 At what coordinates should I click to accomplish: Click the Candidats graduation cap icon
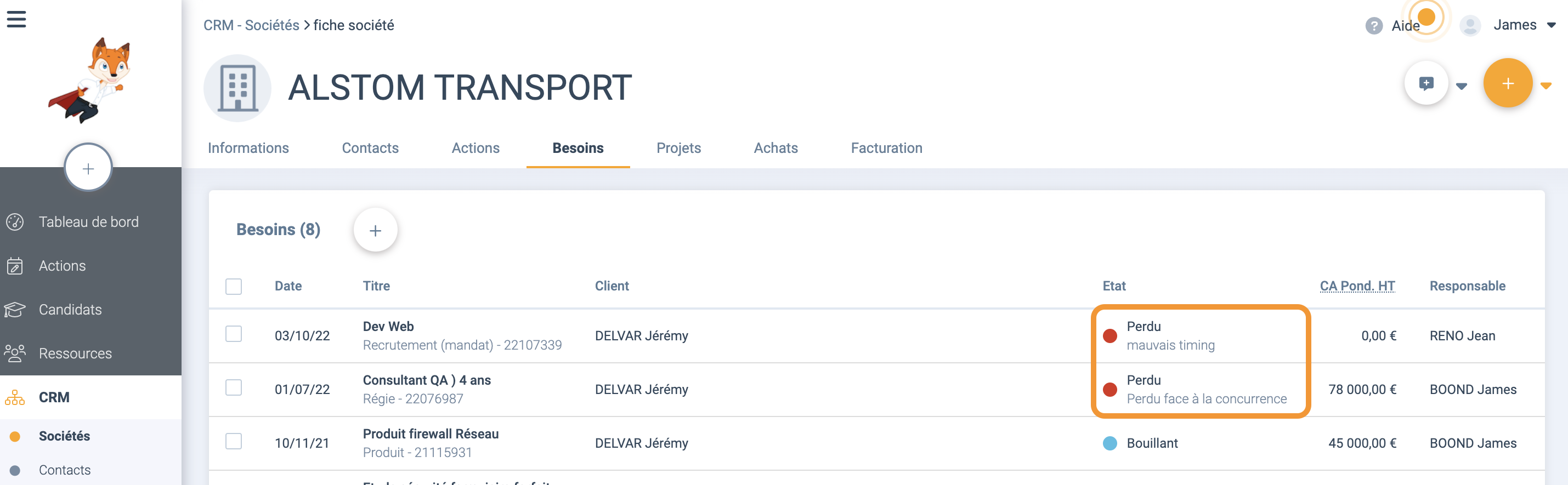coord(15,310)
